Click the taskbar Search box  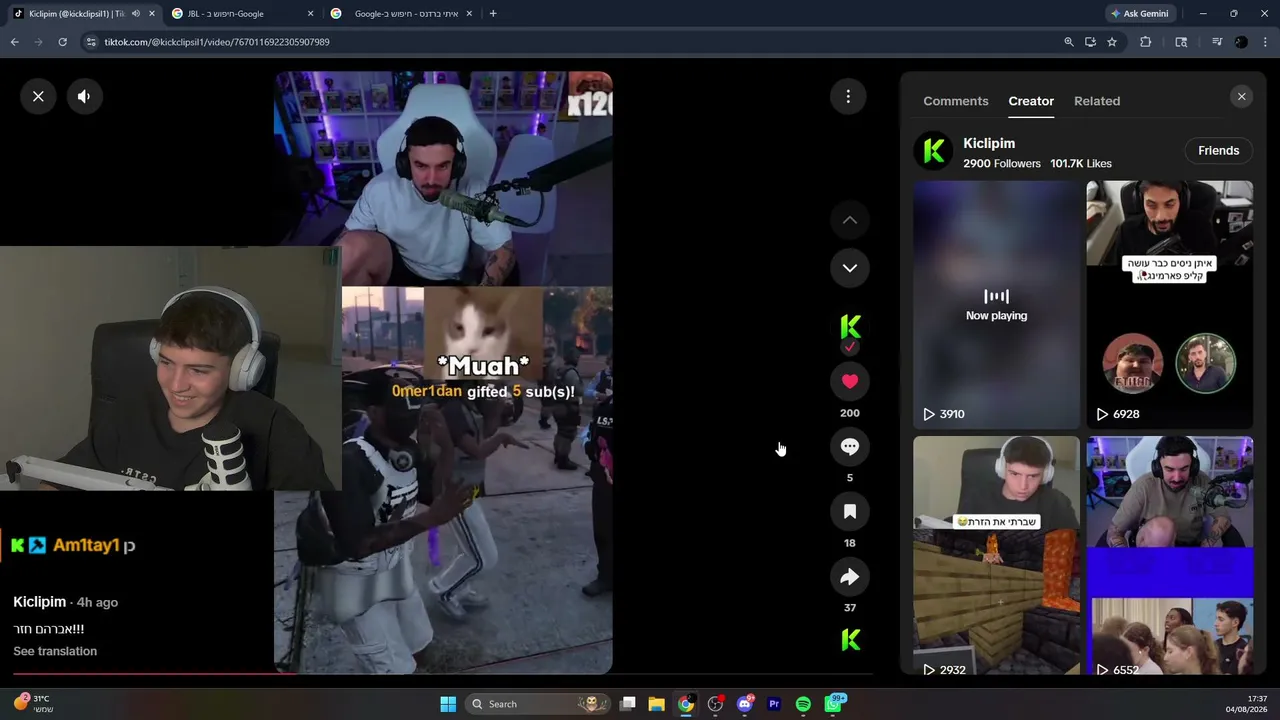coord(539,704)
